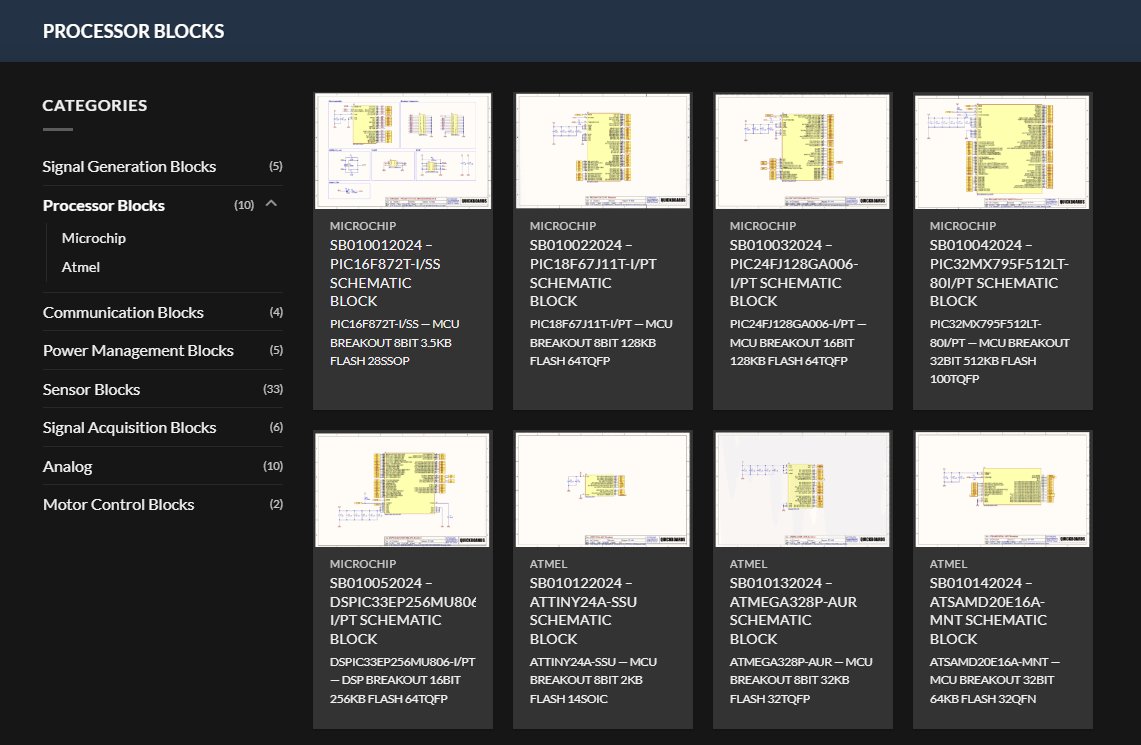Image resolution: width=1141 pixels, height=745 pixels.
Task: Click the PROCESSOR BLOCKS page heading
Action: click(x=133, y=31)
